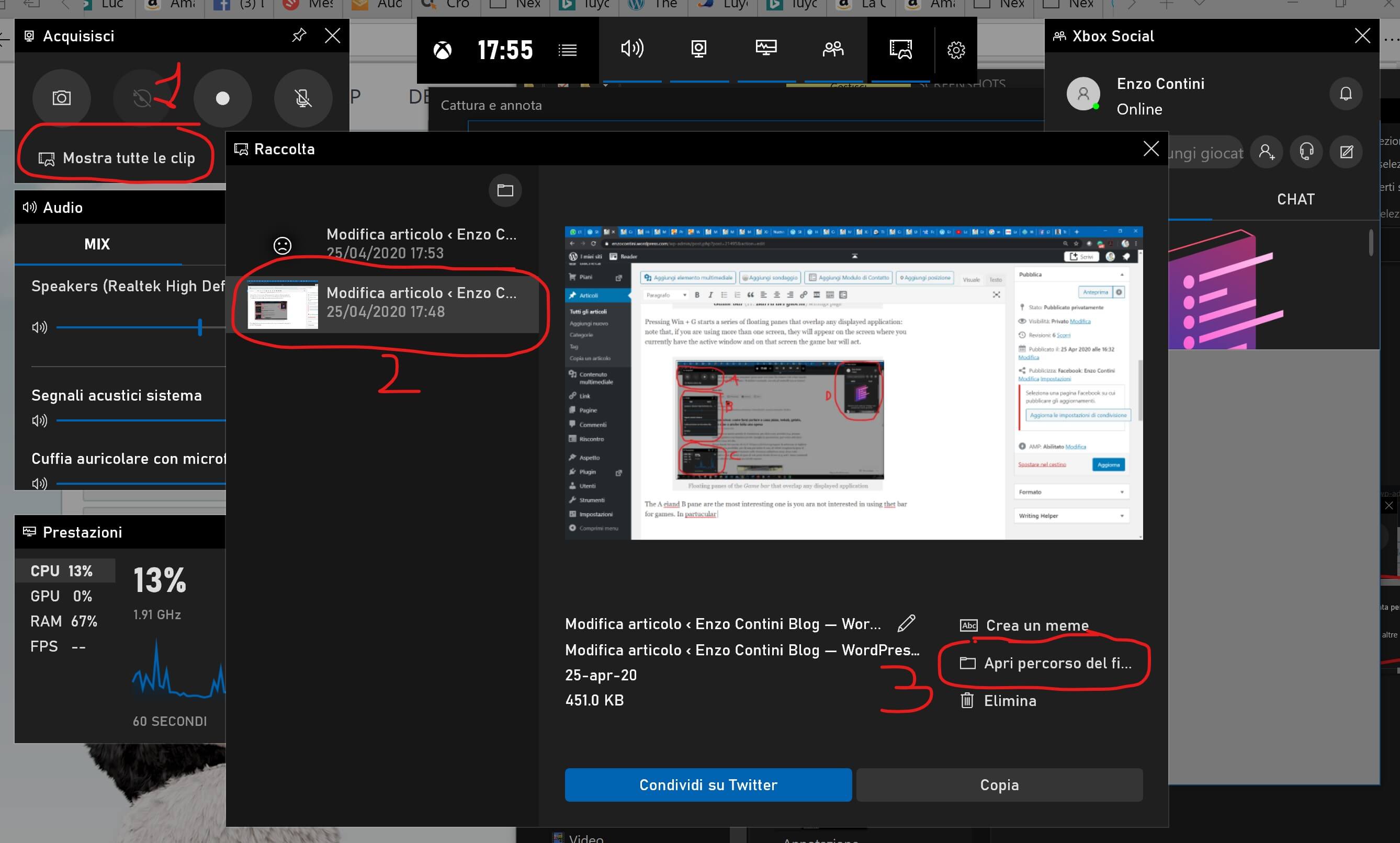
Task: Mute Speakers by clicking its speaker icon
Action: [39, 327]
